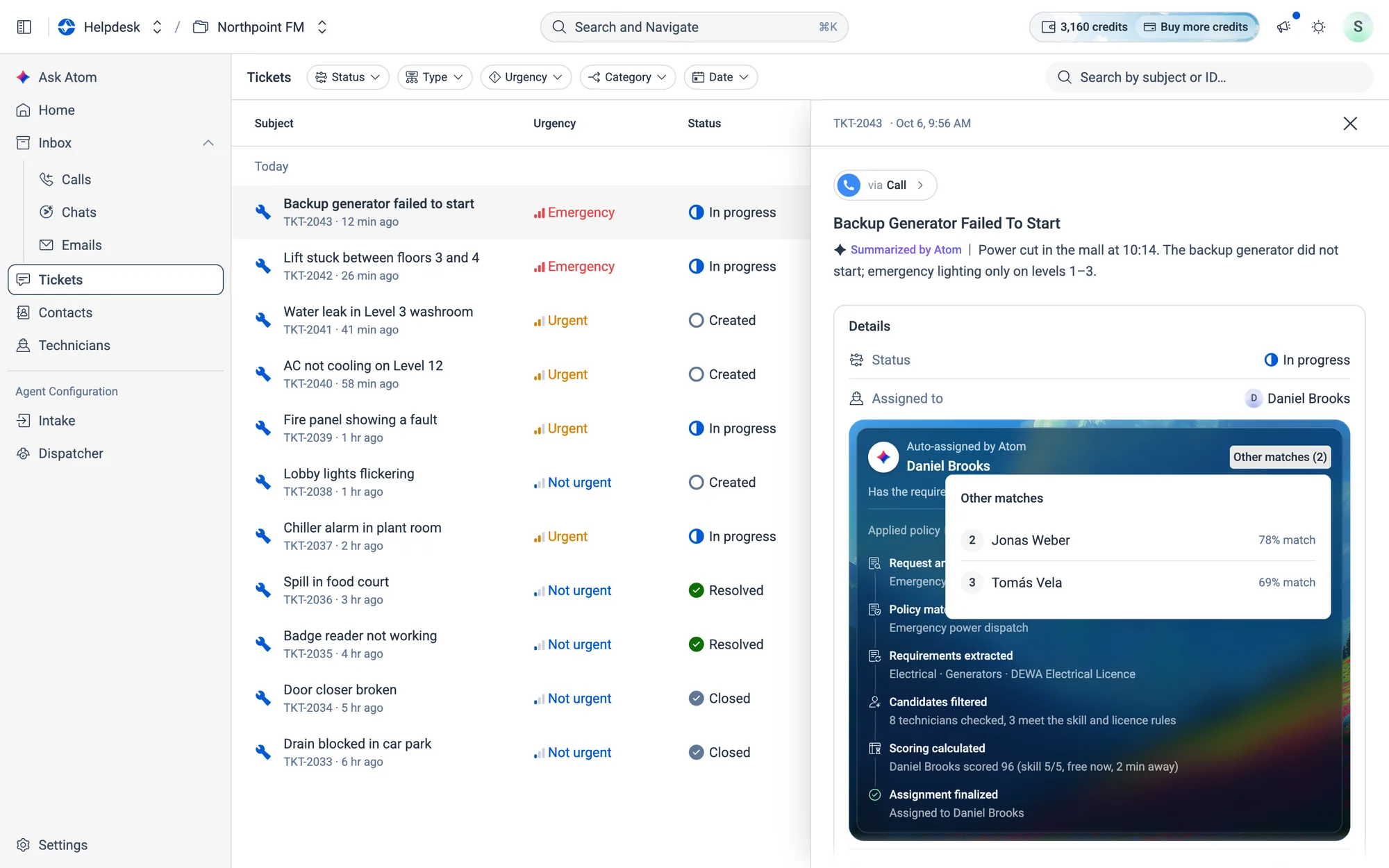Viewport: 1389px width, 868px height.
Task: Open the Northpoint FM project switcher
Action: point(260,27)
